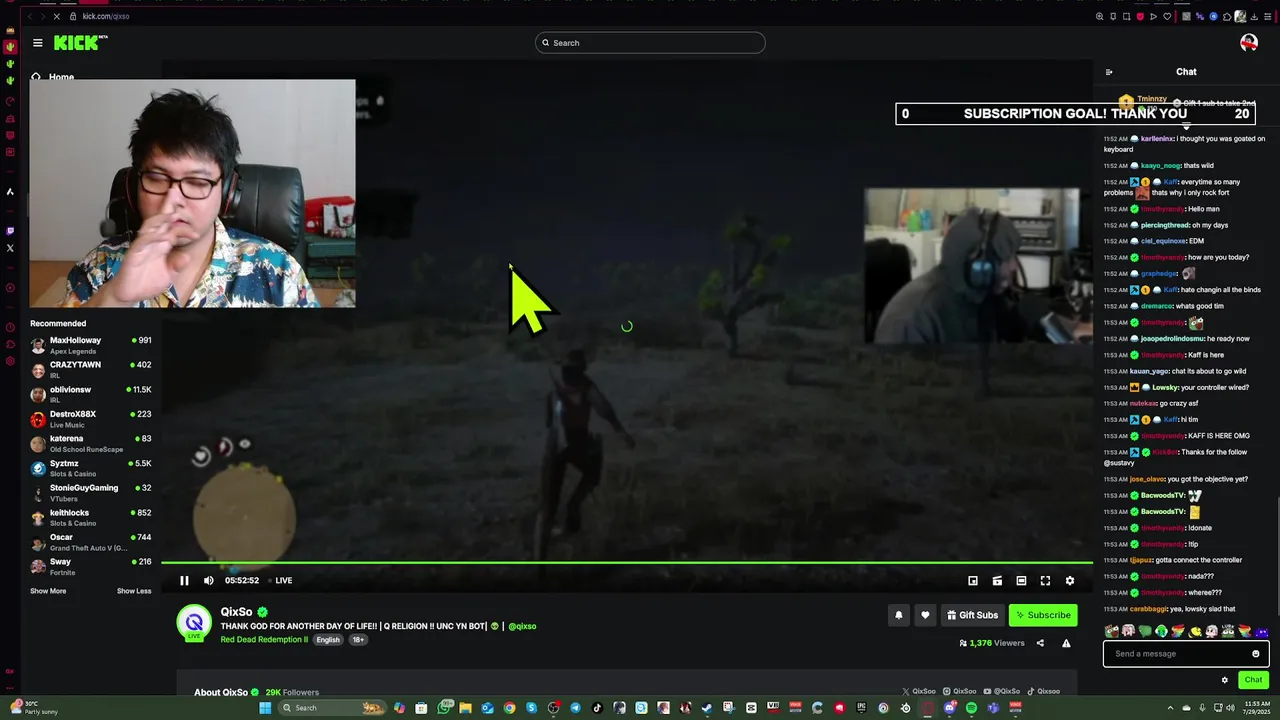Open browser sidebar settings gear
1280x720 pixels.
tap(10, 361)
